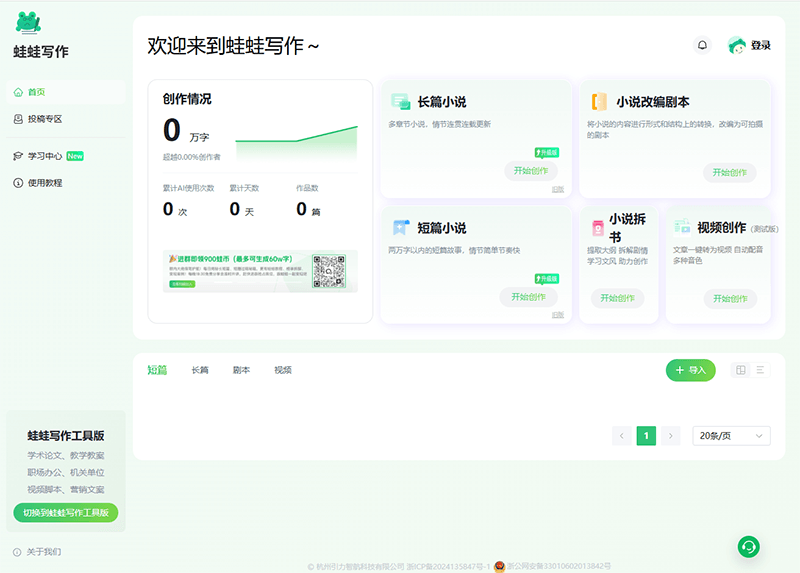The height and width of the screenshot is (573, 800).
Task: Switch to grid view layout
Action: pos(741,370)
